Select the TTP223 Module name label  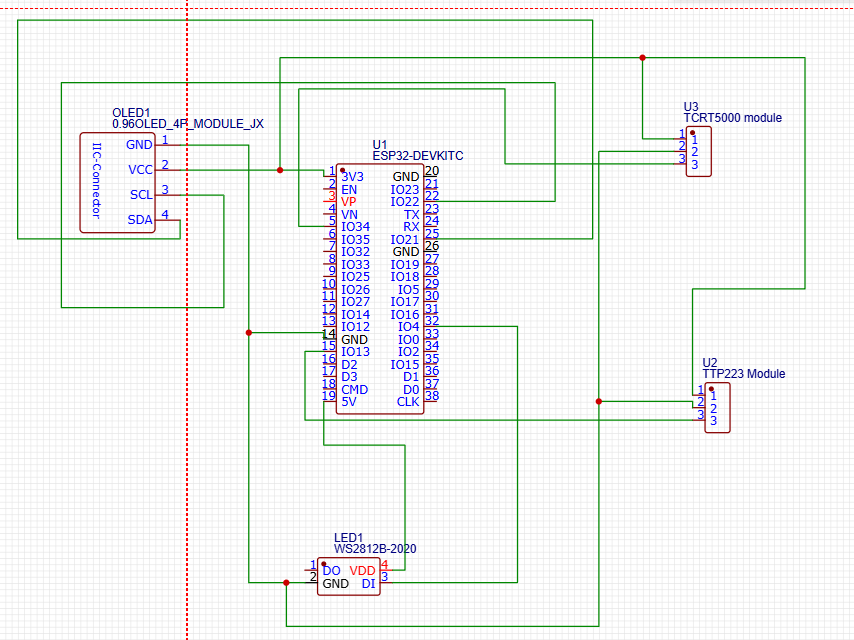[743, 374]
